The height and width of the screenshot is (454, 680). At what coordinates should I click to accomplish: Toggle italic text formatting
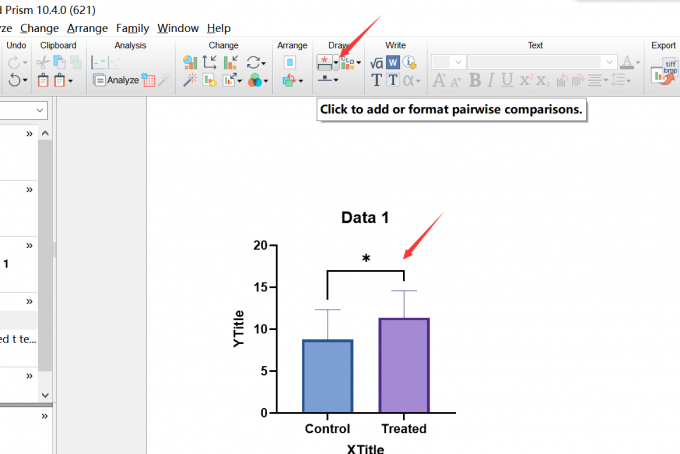click(x=491, y=80)
